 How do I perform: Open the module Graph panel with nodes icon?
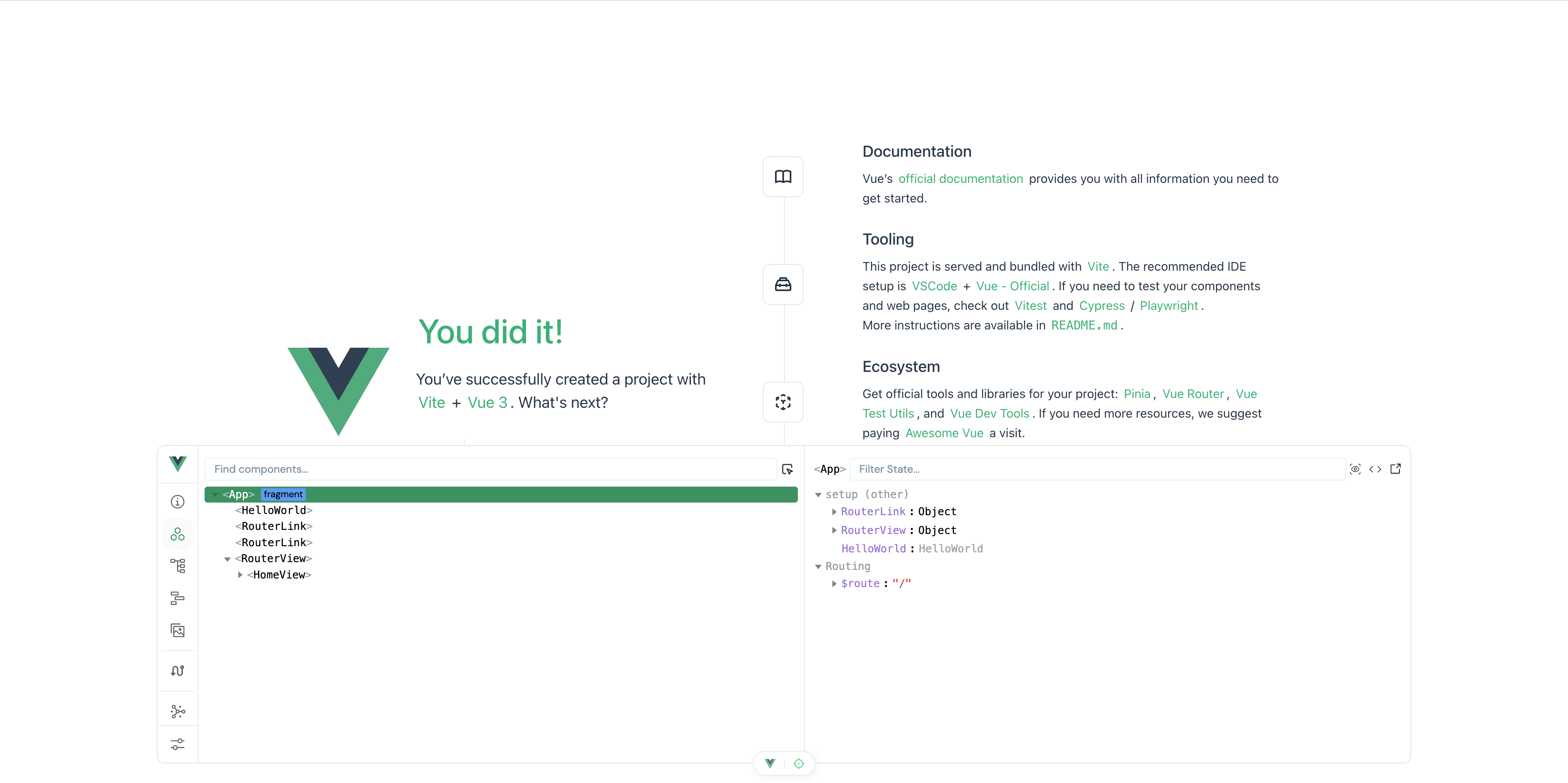click(x=177, y=711)
